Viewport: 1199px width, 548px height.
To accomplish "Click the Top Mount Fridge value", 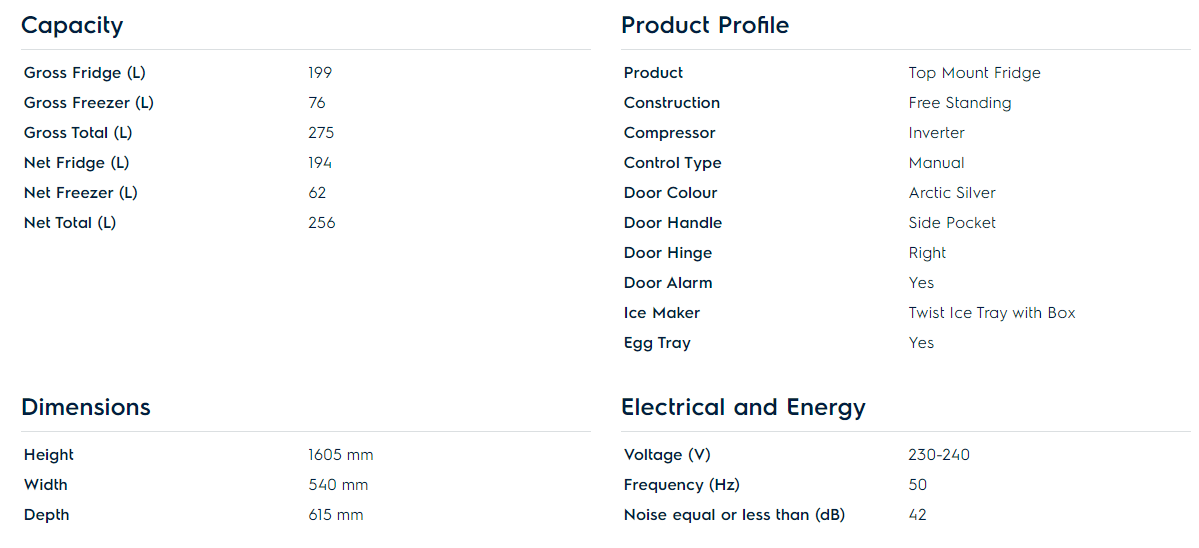I will (x=974, y=73).
